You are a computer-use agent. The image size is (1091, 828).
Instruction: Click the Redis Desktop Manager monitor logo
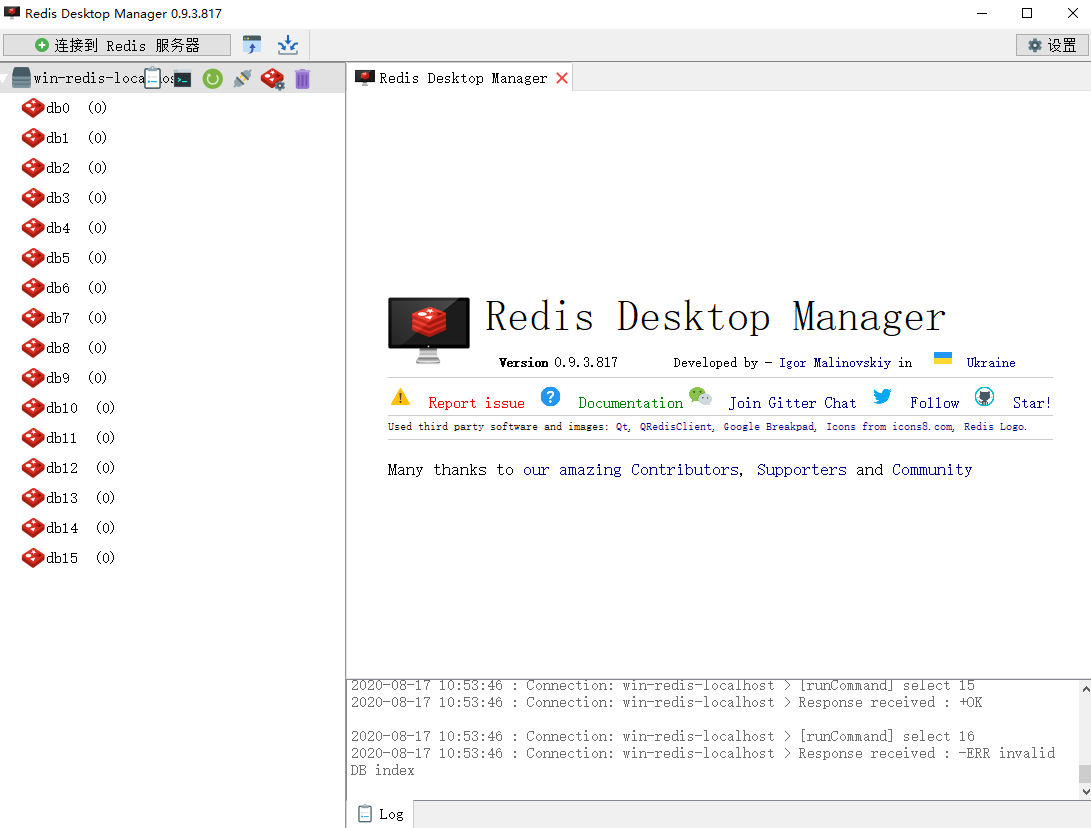coord(429,330)
